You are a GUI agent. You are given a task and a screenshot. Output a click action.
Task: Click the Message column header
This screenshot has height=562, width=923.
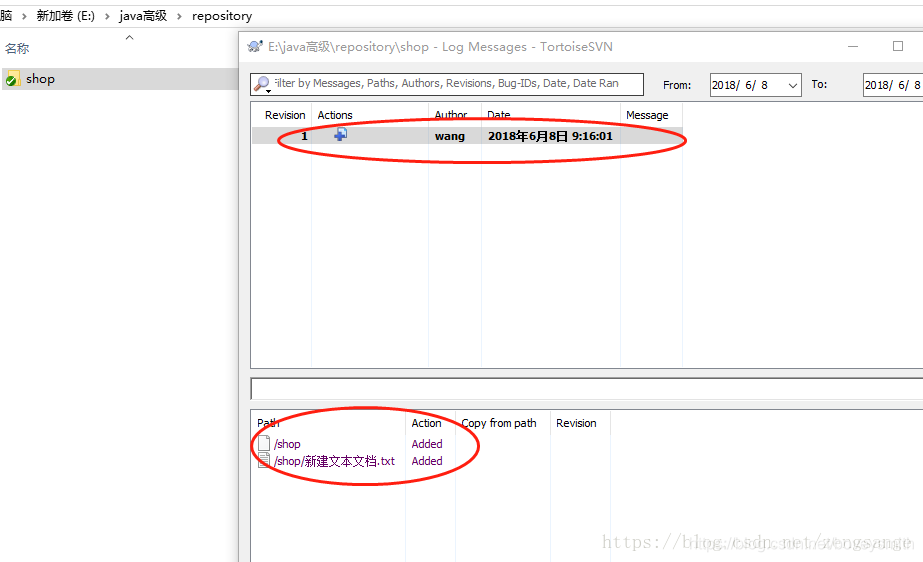[x=647, y=115]
